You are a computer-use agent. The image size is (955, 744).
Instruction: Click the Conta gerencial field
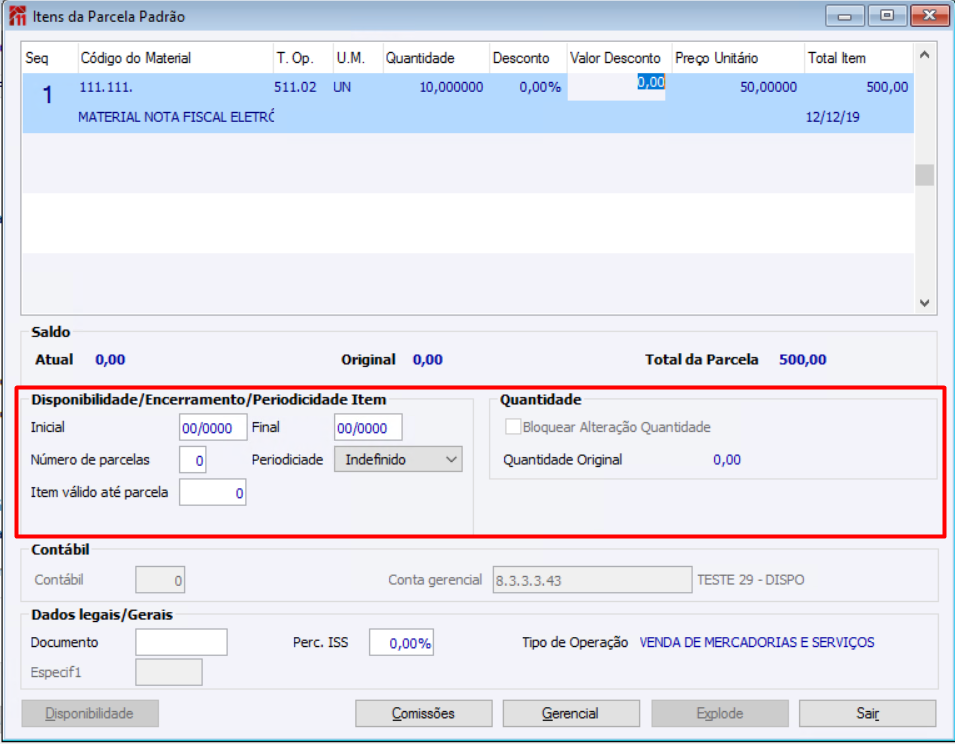pos(592,580)
